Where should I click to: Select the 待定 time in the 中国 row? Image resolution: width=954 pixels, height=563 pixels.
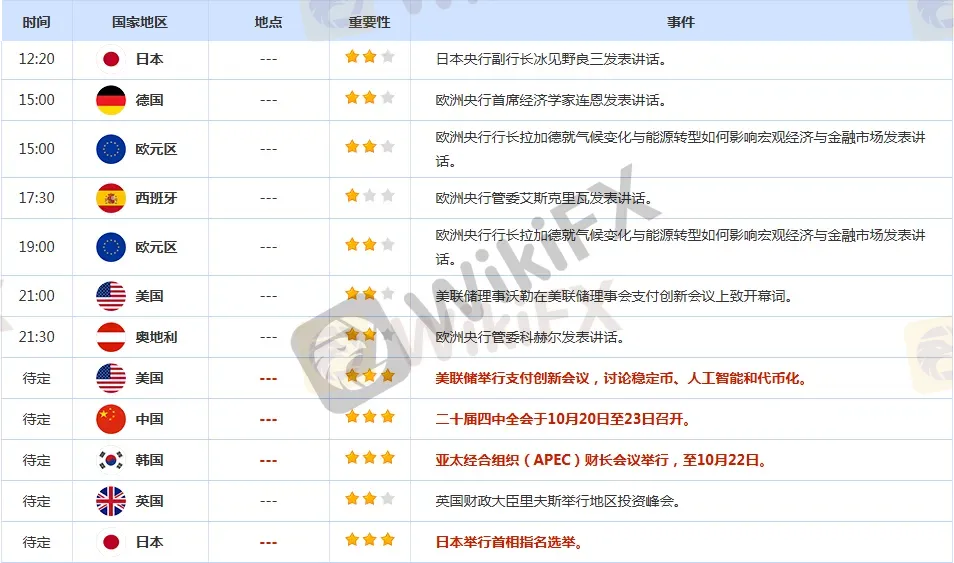click(37, 419)
